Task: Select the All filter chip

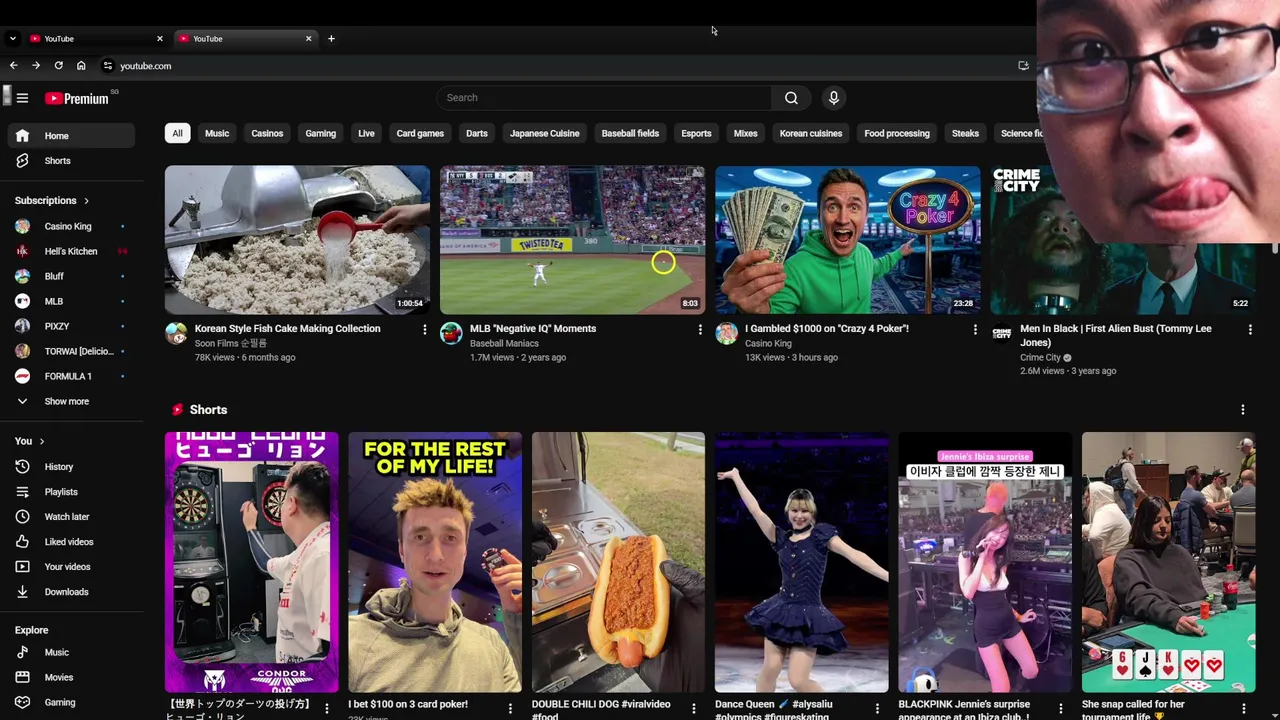Action: point(177,133)
